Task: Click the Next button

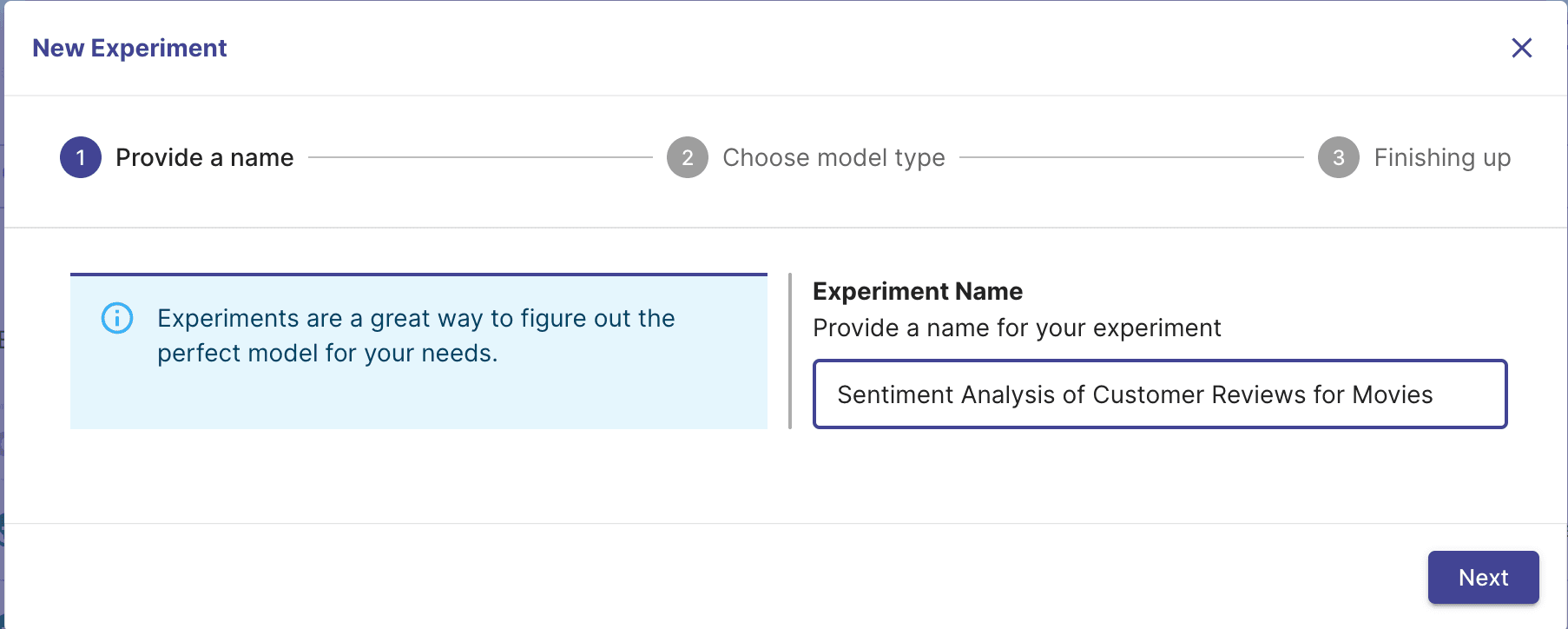Action: pyautogui.click(x=1483, y=577)
